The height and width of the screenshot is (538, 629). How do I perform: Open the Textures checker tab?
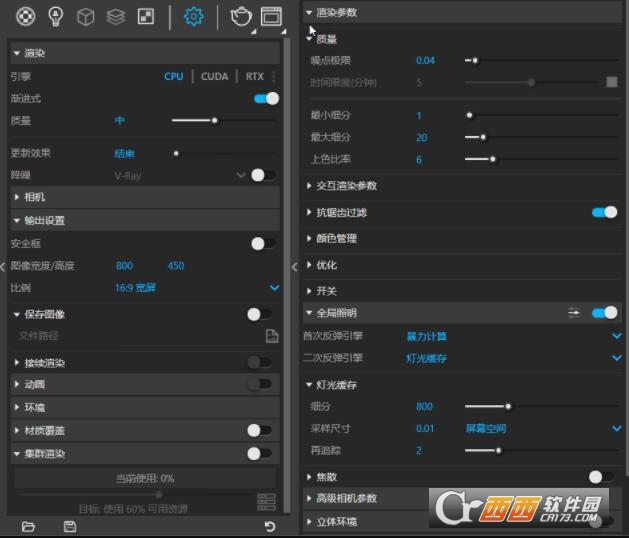pyautogui.click(x=146, y=17)
